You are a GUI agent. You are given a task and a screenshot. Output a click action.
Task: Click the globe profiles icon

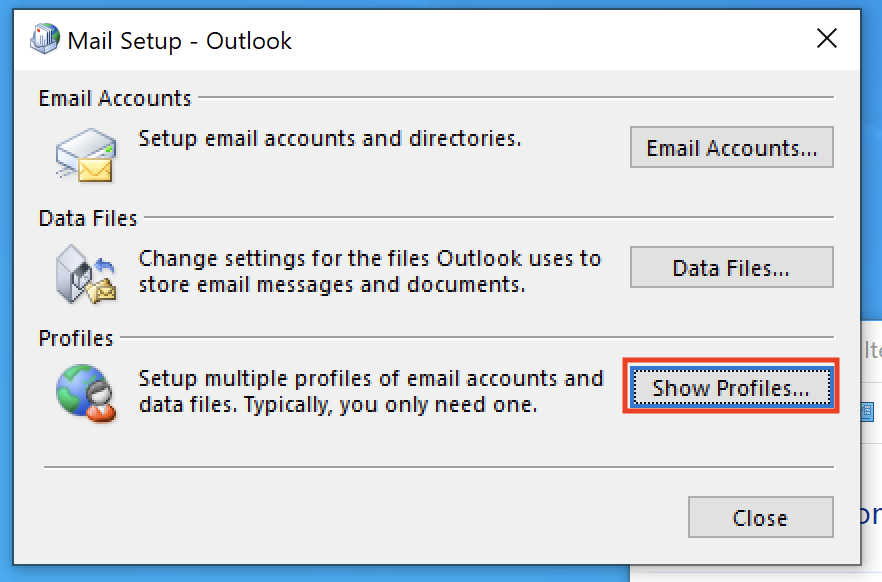86,393
